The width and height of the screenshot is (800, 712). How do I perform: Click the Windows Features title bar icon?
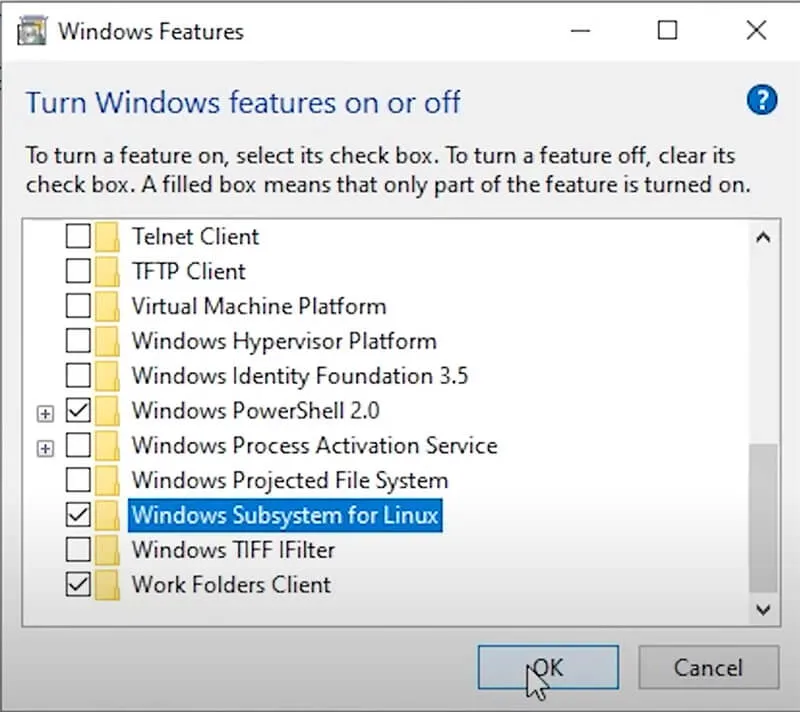(32, 31)
